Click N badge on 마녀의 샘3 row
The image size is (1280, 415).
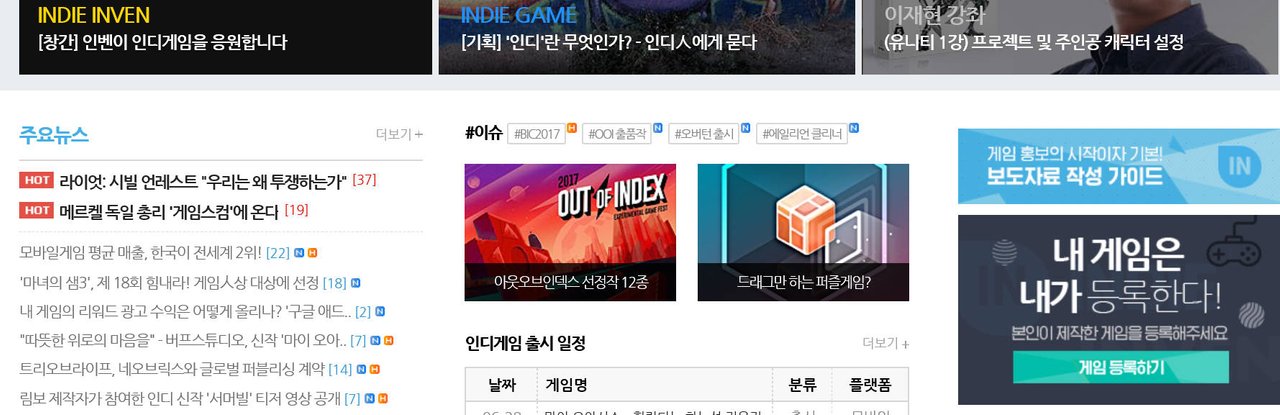(x=356, y=283)
